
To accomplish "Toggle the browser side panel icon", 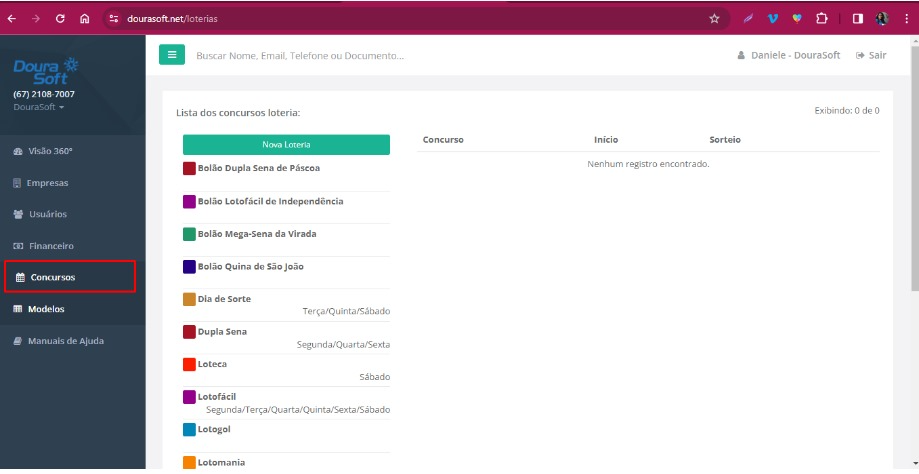I will (857, 18).
